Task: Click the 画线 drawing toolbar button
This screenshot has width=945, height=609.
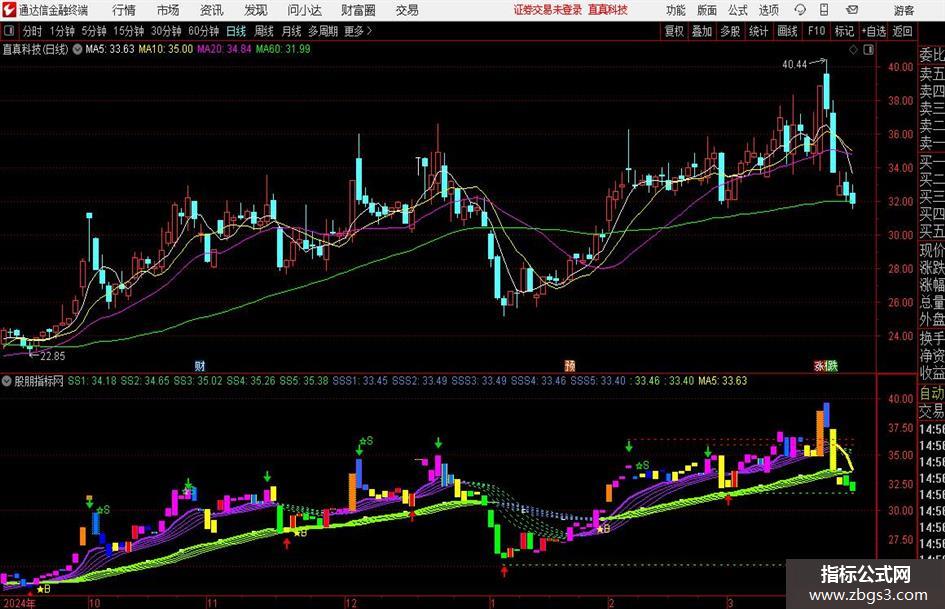Action: [787, 31]
